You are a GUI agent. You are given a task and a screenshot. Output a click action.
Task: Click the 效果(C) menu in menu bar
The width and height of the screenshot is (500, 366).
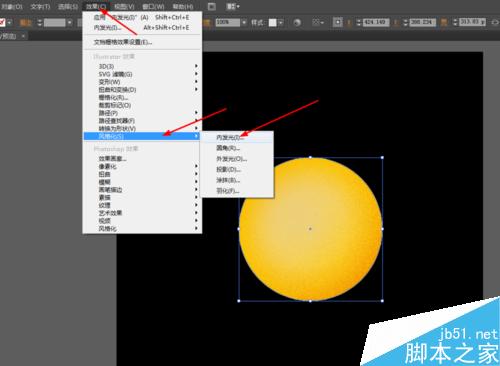(96, 7)
